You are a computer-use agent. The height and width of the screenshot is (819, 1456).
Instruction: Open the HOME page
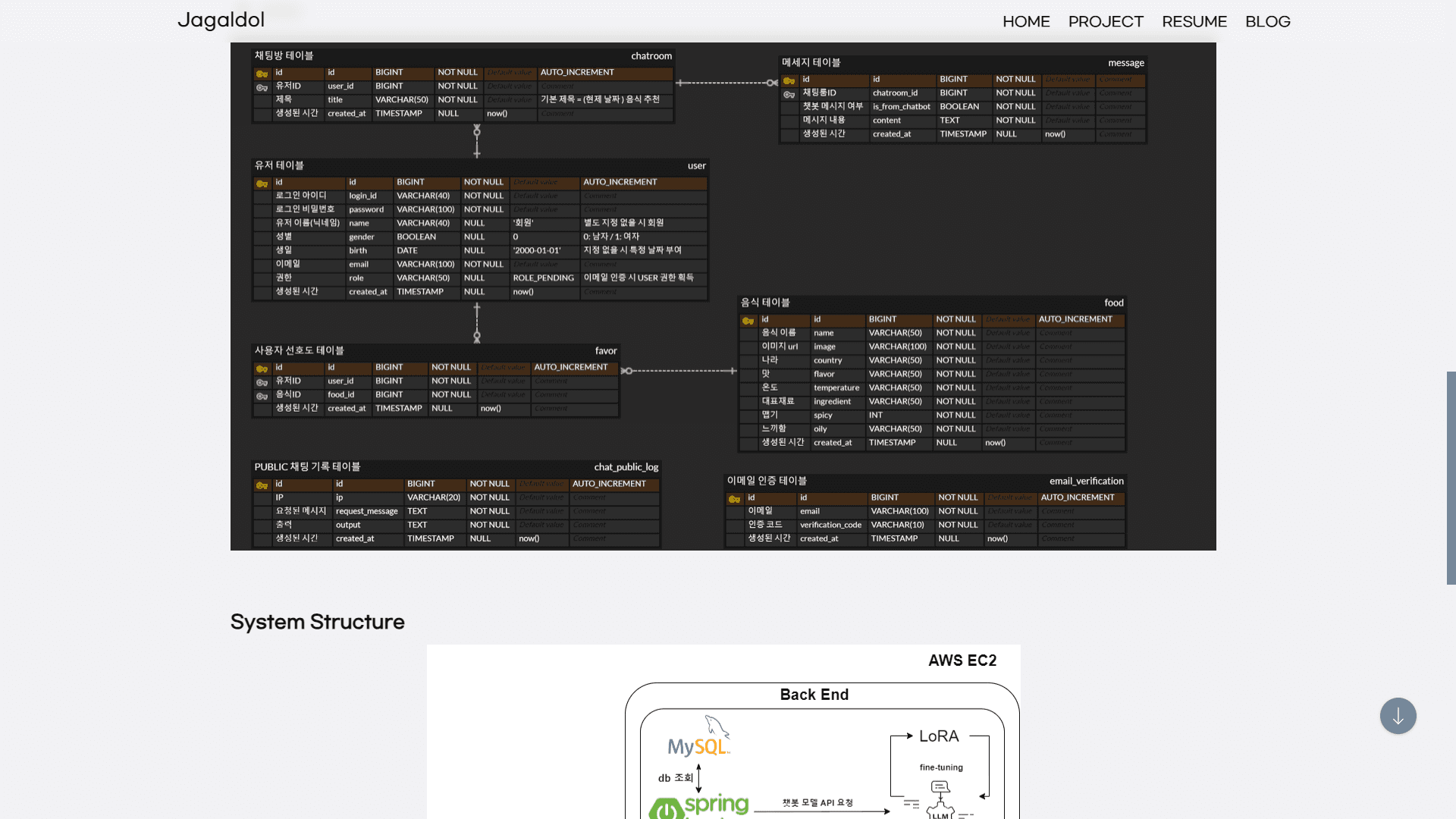pos(1026,22)
